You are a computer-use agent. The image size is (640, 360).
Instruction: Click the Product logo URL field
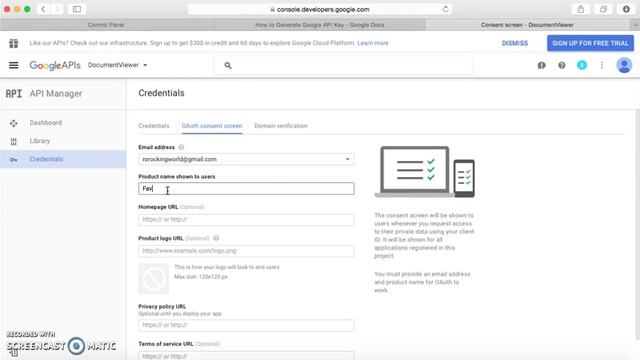246,251
